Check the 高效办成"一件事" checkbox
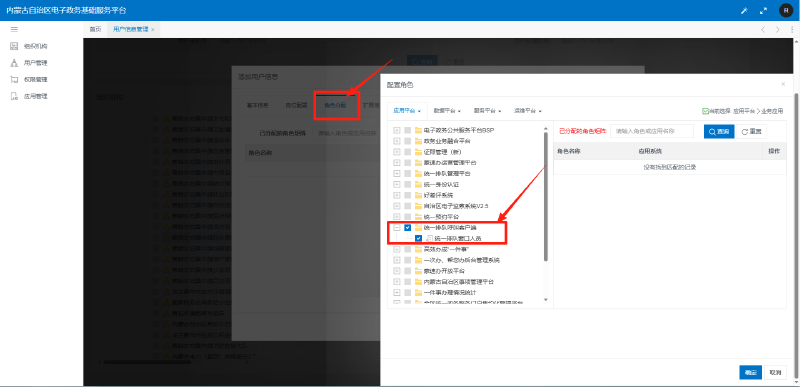This screenshot has width=800, height=387. (408, 249)
